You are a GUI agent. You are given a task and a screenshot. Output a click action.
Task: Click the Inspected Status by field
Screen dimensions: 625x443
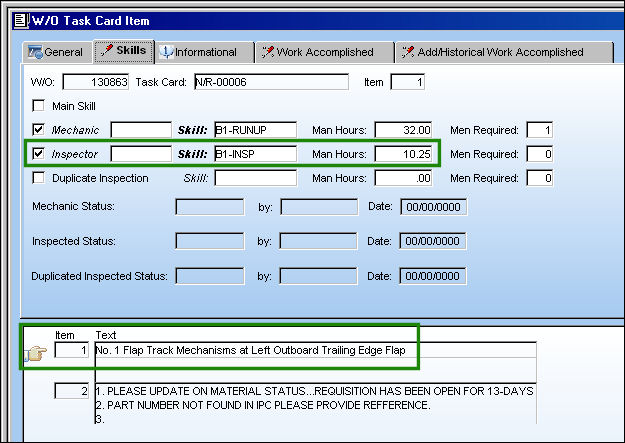(318, 241)
